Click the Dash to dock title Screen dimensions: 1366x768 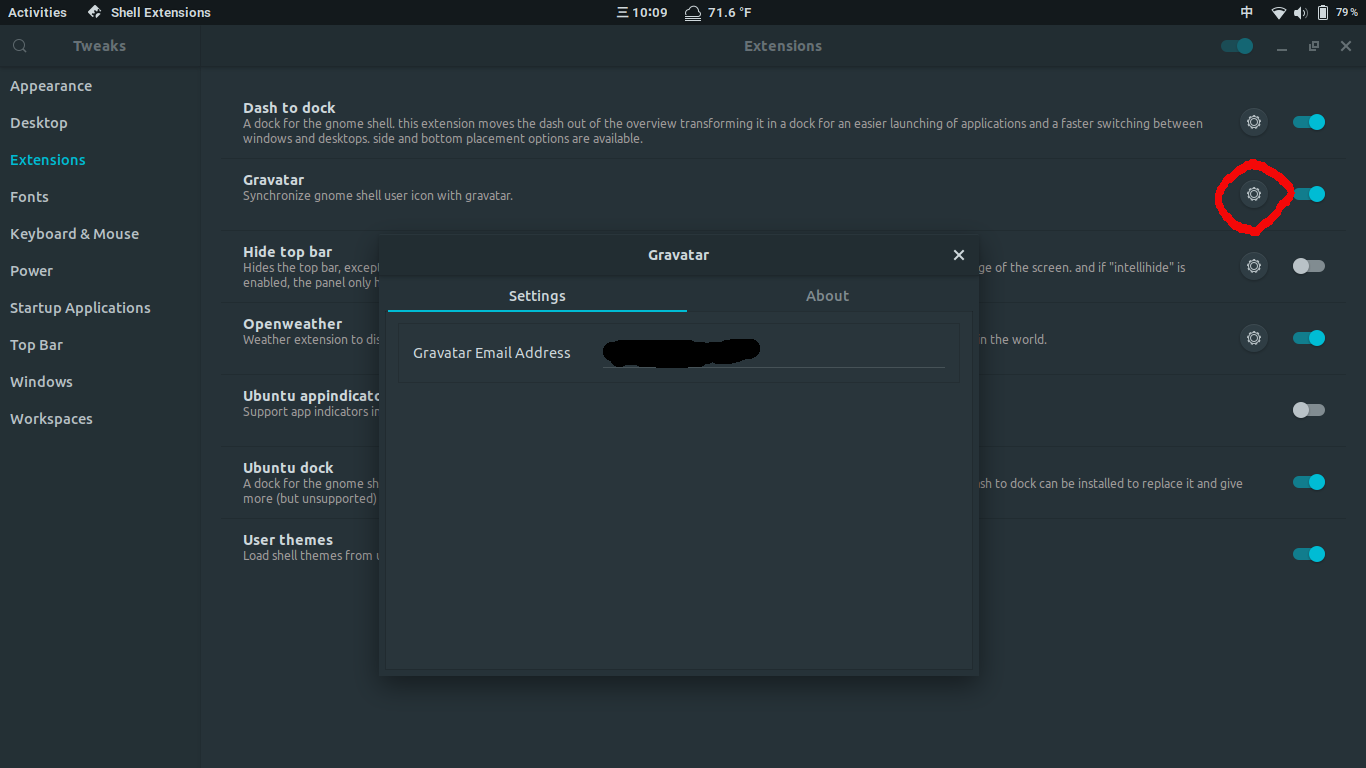289,108
